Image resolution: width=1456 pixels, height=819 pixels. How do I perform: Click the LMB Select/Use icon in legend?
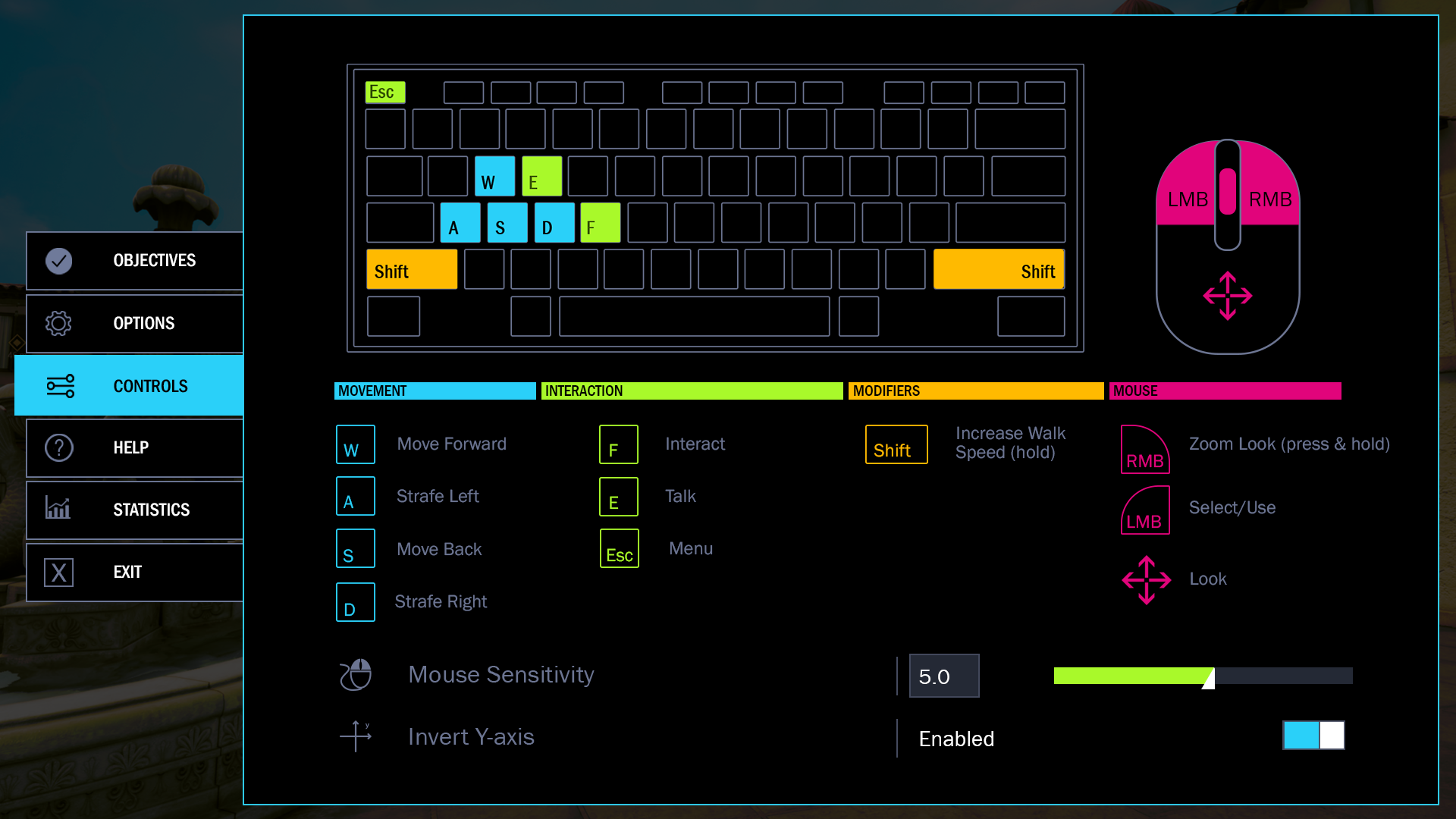coord(1145,510)
